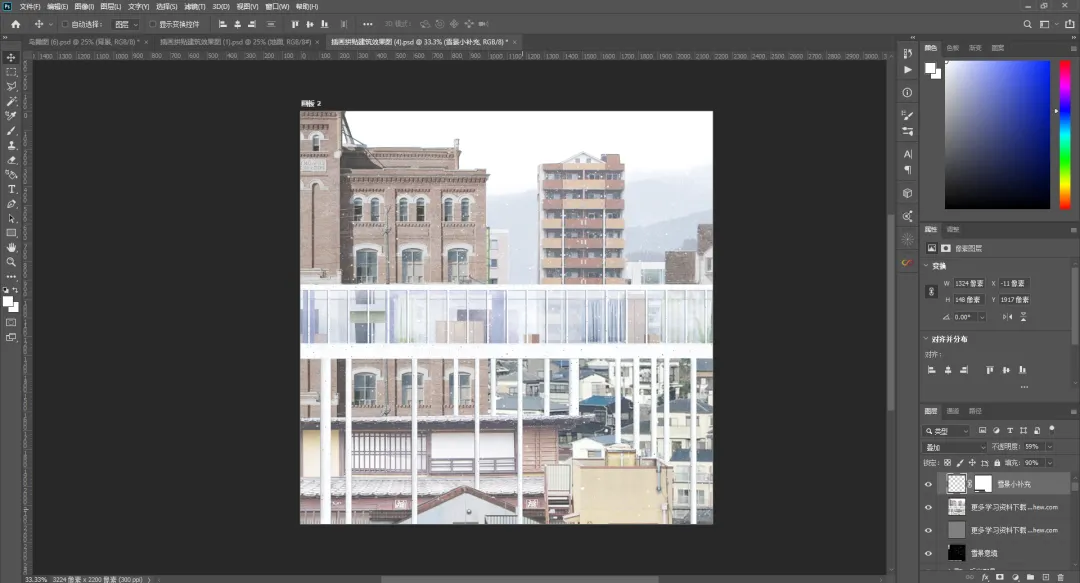Image resolution: width=1080 pixels, height=583 pixels.
Task: Click the hue slider in the color picker
Action: point(1065,135)
